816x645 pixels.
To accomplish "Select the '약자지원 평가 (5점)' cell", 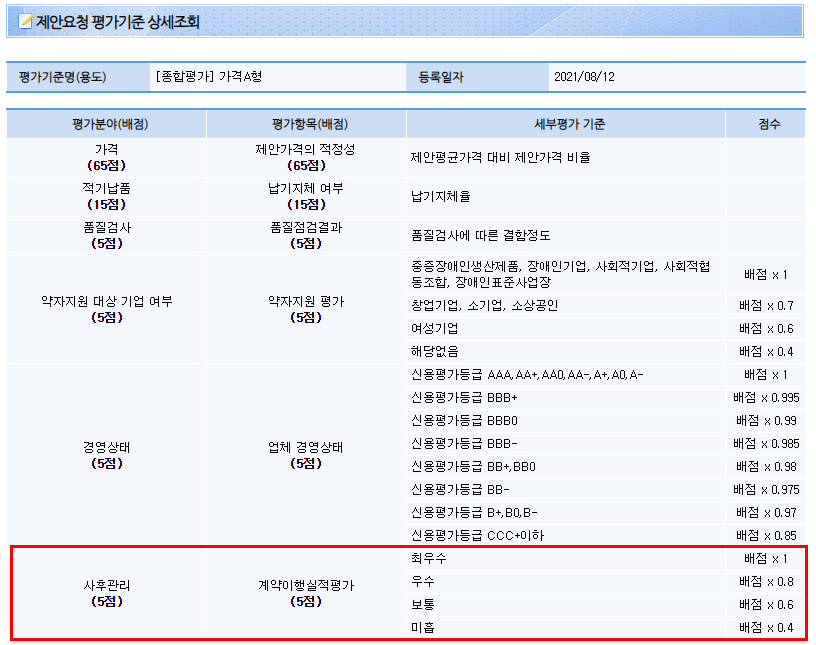I will point(306,309).
